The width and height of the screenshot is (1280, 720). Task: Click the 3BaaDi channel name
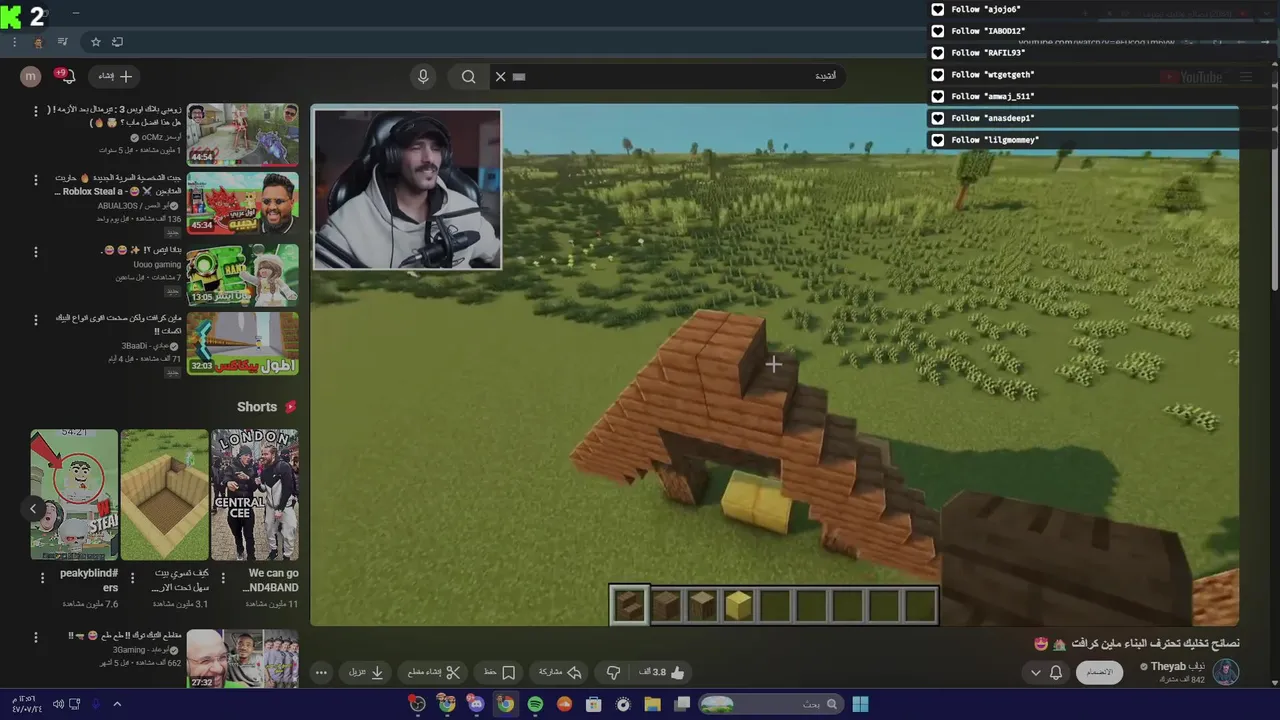(146, 345)
